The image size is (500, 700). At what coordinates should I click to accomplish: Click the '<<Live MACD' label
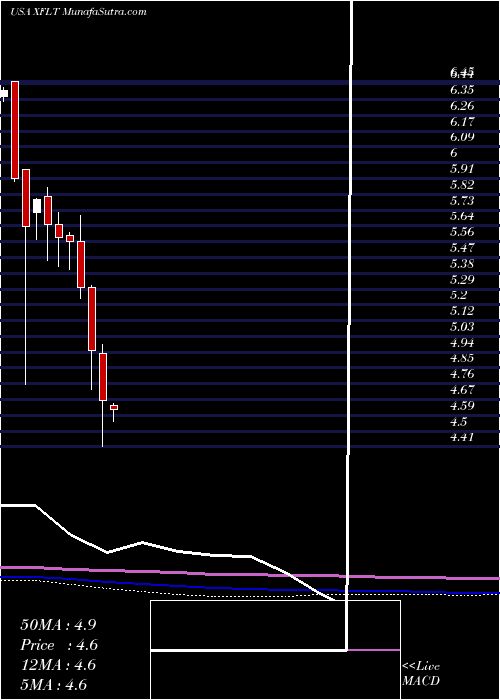[x=421, y=674]
